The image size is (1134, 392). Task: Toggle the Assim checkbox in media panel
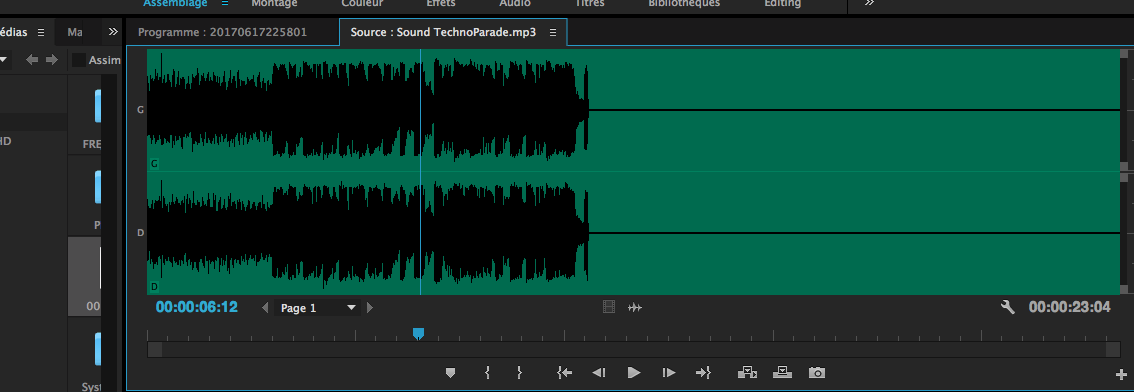click(79, 60)
